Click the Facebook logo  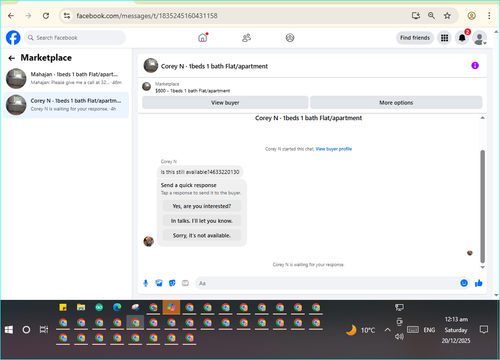(x=13, y=38)
